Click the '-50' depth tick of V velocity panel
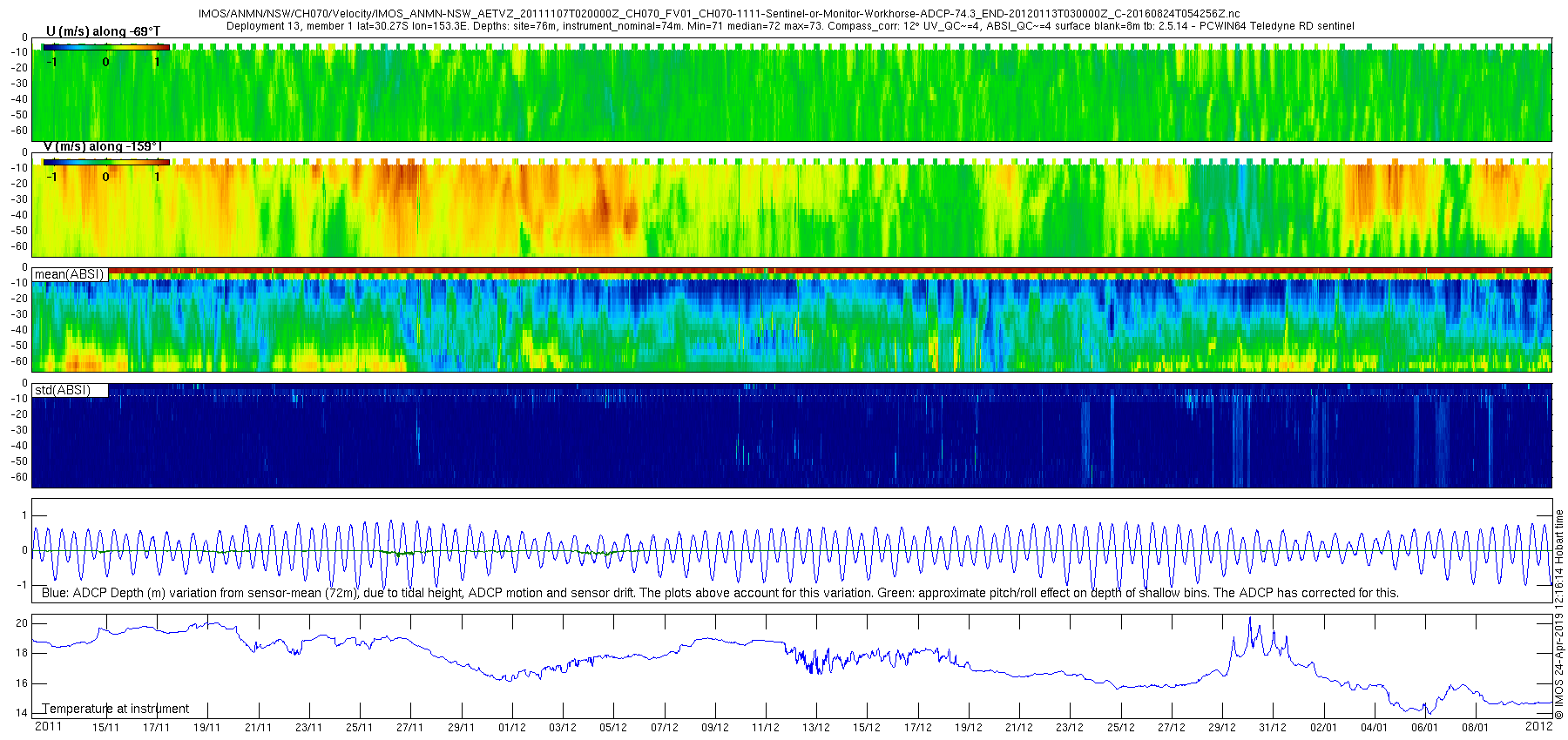This screenshot has width=1568, height=740. tap(18, 231)
